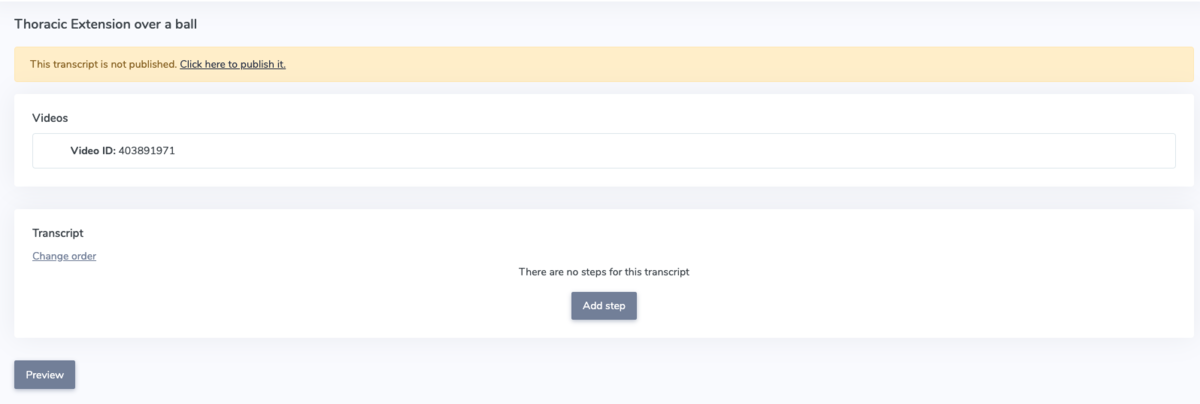
Task: Click the 'This transcript is not published' notice text
Action: tap(103, 64)
